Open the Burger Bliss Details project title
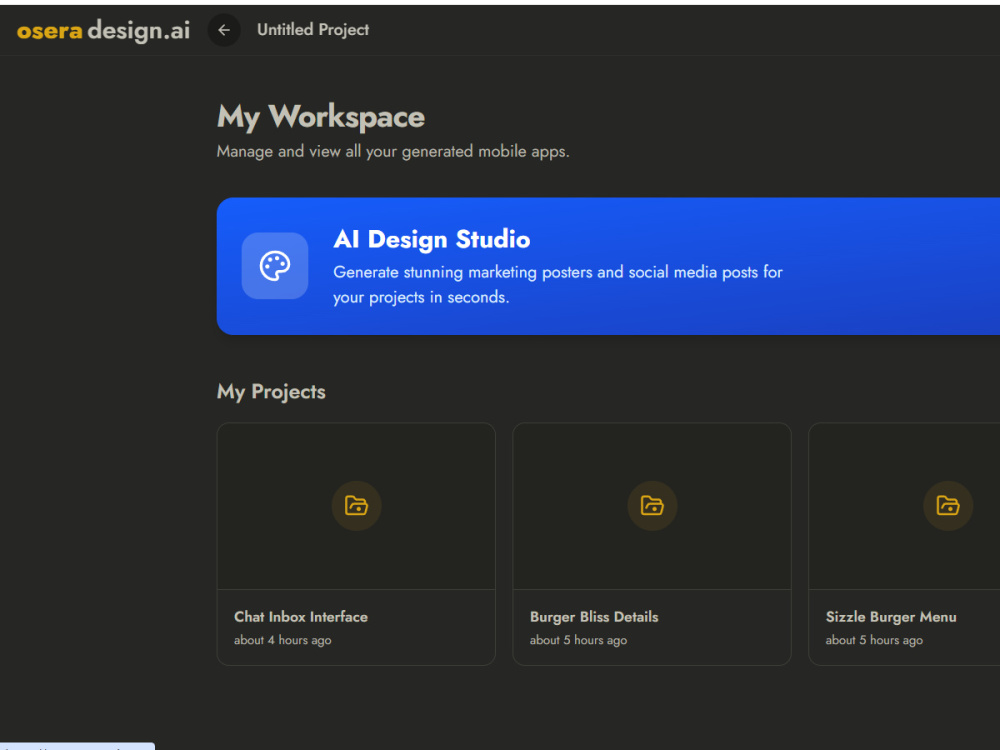 click(x=594, y=617)
